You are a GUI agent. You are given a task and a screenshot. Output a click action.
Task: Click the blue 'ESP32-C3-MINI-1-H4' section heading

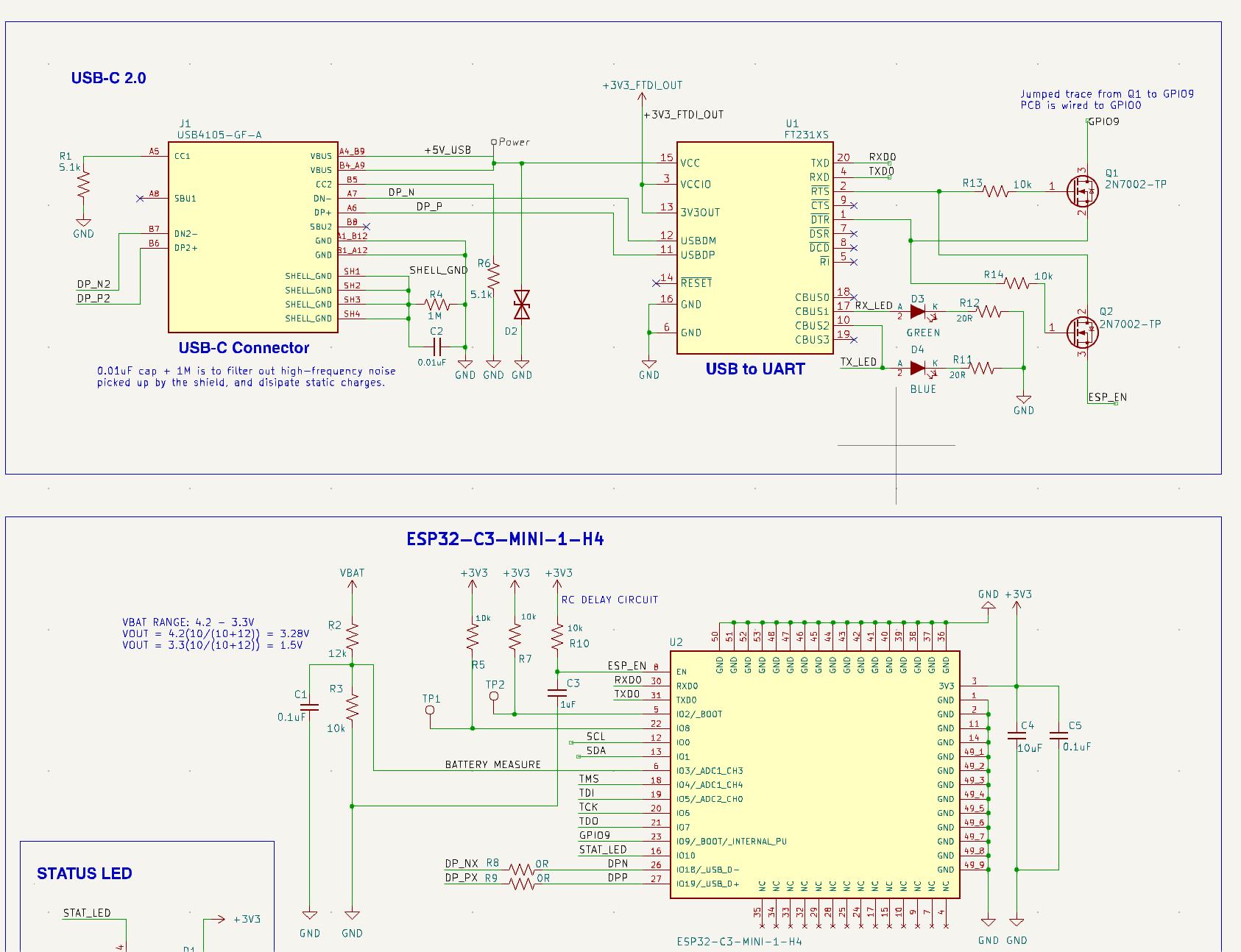(505, 539)
